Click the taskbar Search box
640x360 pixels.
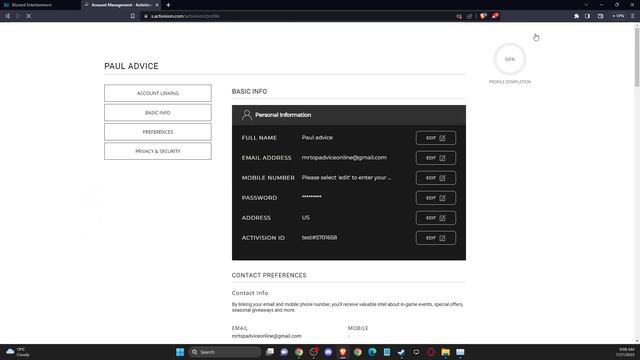224,352
